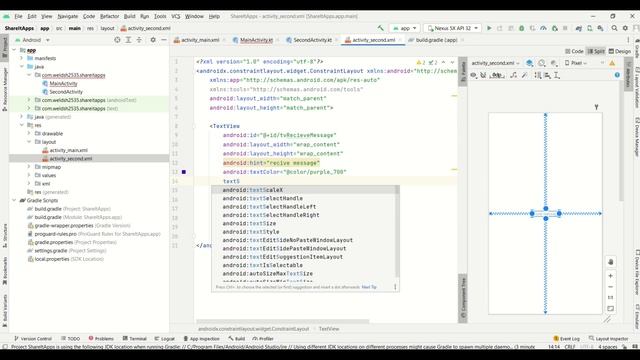640x360 pixels.
Task: Switch editor to Code view mode
Action: click(574, 51)
